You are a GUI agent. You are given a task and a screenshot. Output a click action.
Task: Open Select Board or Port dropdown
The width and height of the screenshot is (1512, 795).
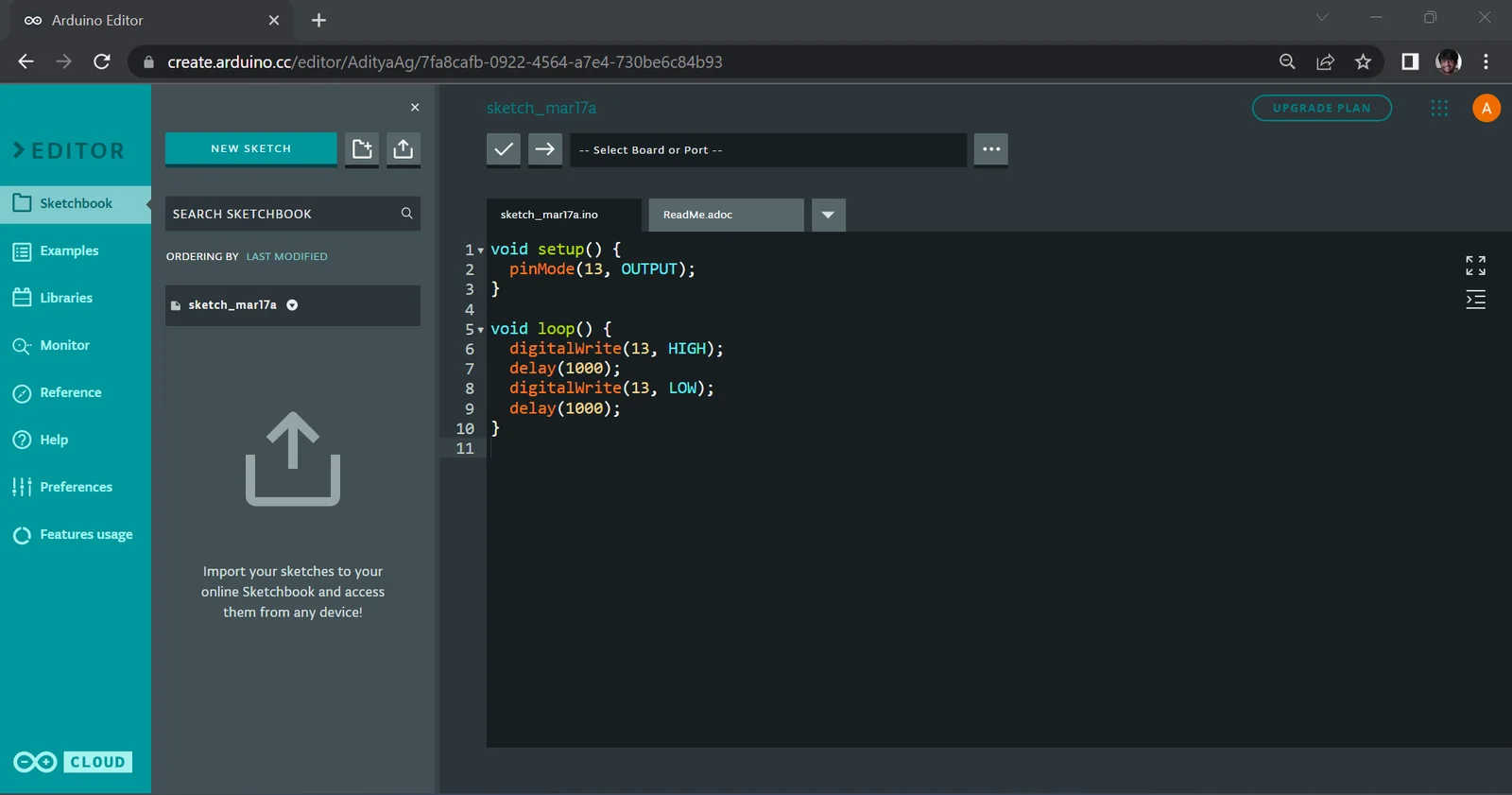click(768, 149)
